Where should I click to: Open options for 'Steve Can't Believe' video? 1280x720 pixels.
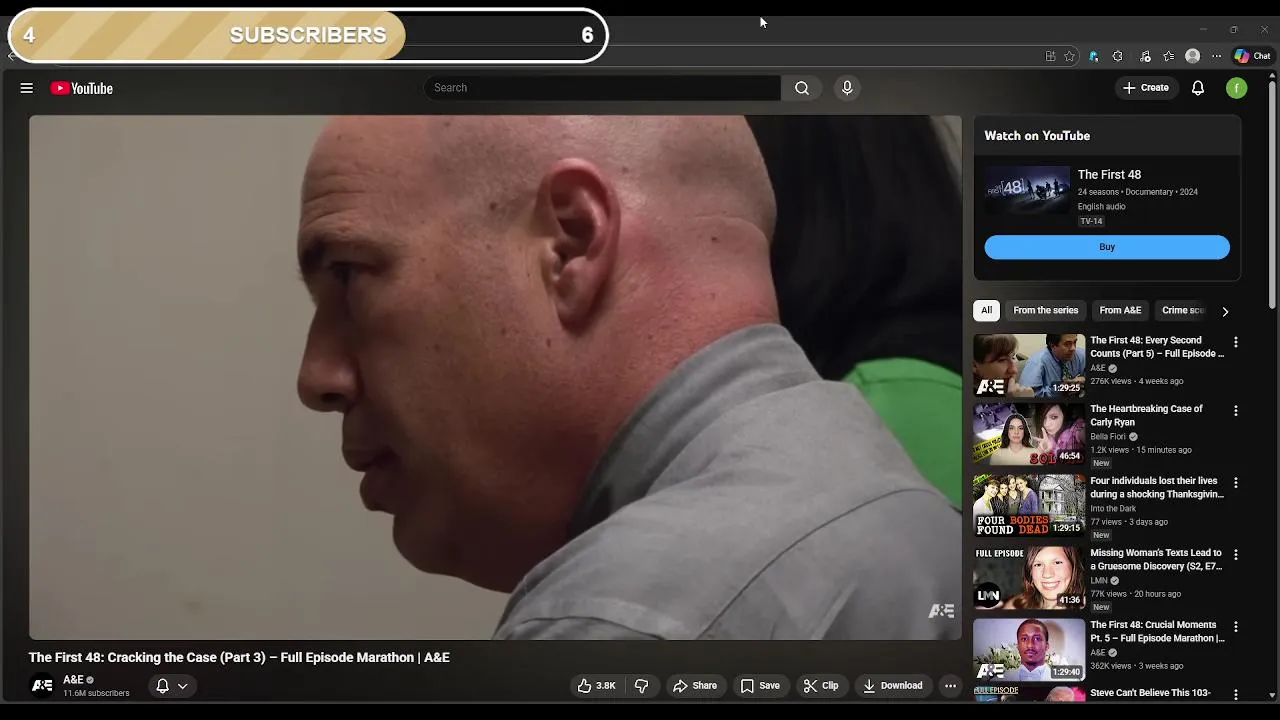coord(1236,694)
